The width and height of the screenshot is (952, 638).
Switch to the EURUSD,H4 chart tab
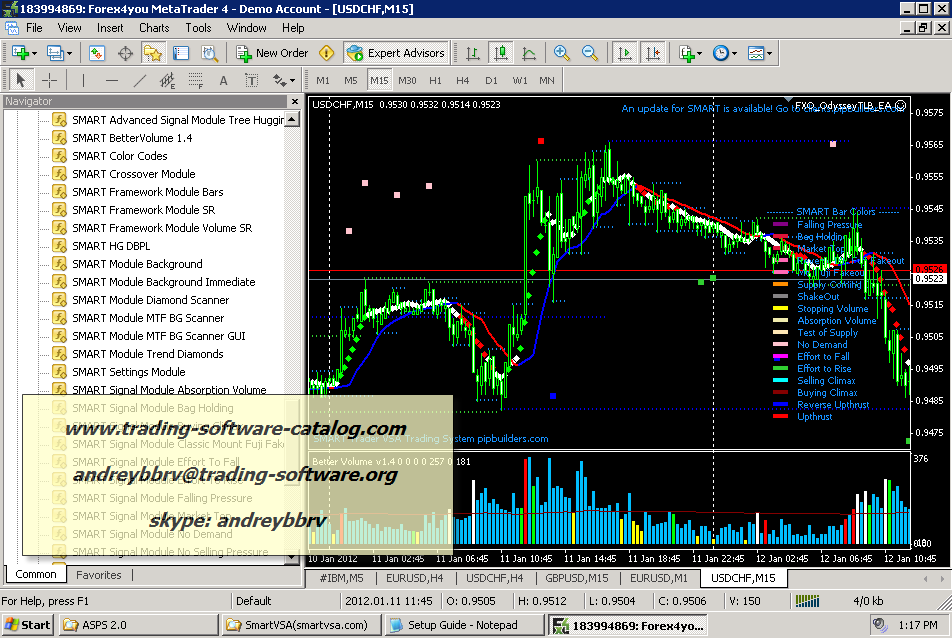point(416,578)
